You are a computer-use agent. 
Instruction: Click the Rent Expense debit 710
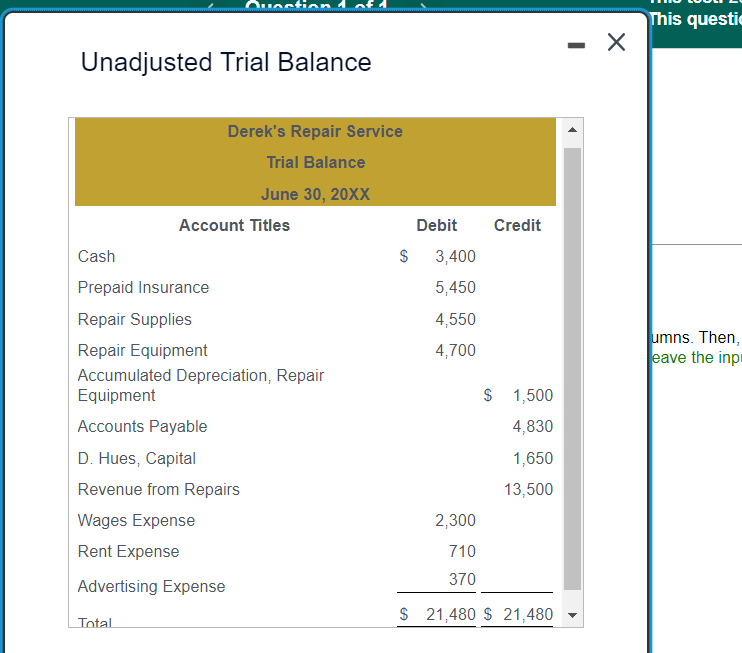pyautogui.click(x=462, y=552)
